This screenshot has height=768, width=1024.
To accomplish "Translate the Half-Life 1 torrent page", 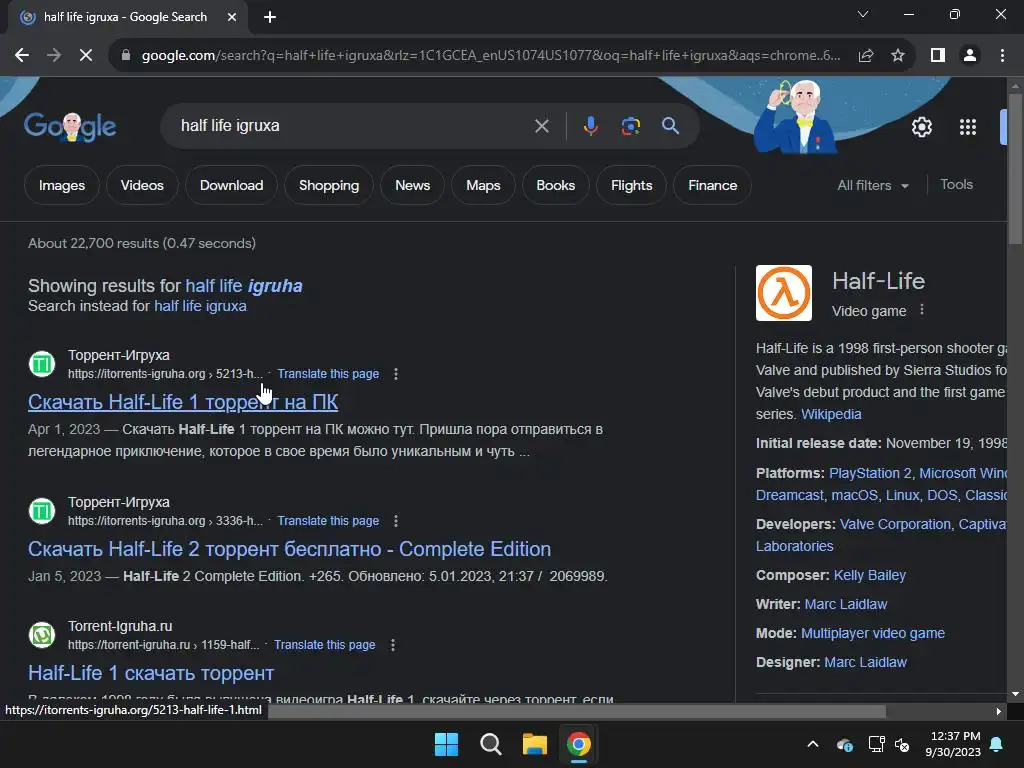I will pos(328,374).
